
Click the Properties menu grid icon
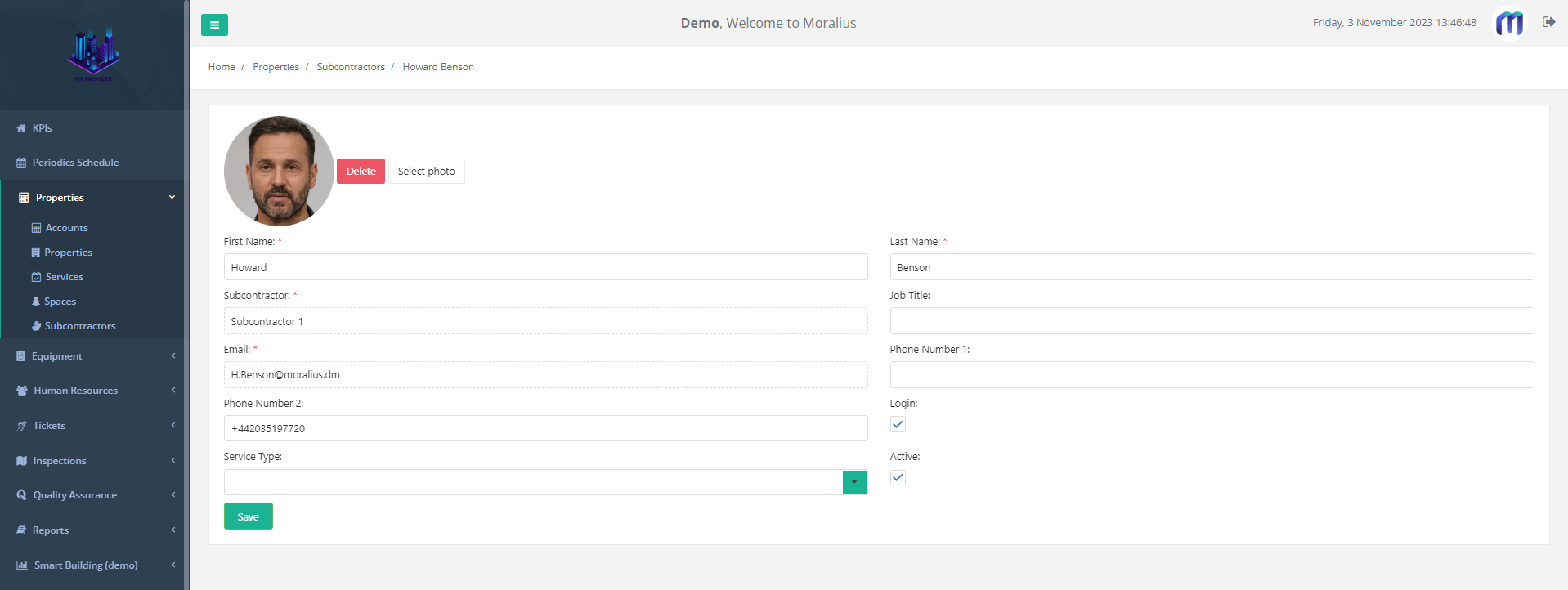pyautogui.click(x=24, y=198)
